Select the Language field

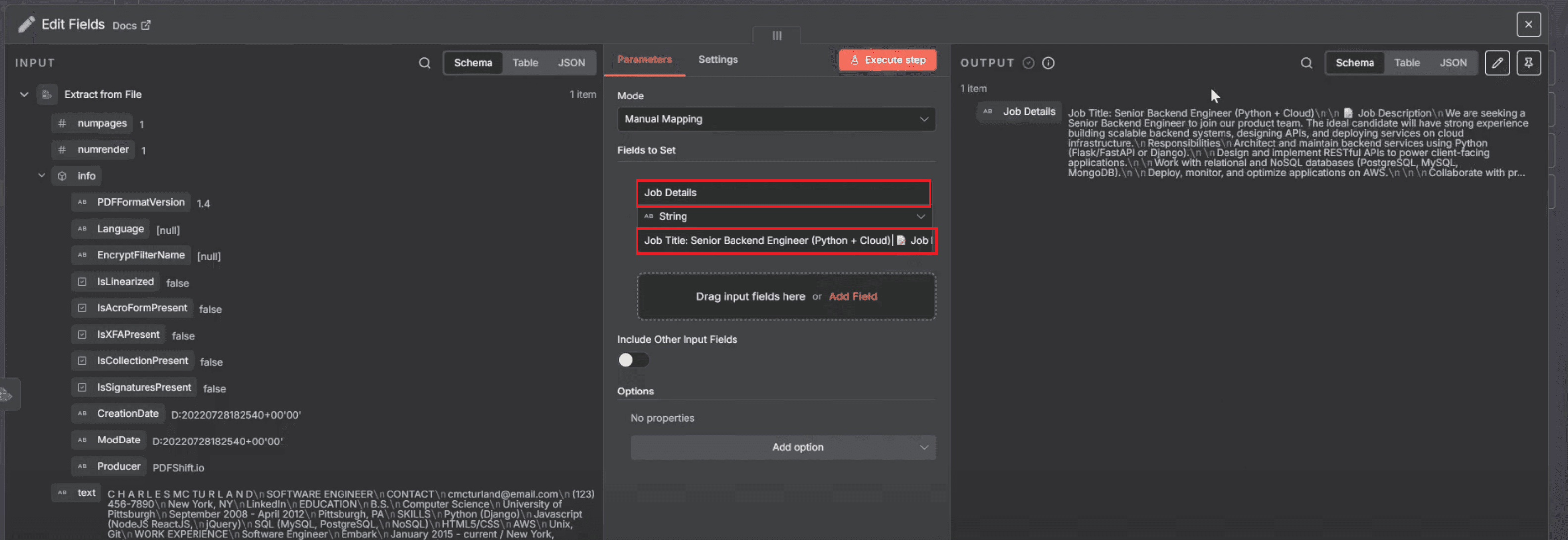point(111,229)
